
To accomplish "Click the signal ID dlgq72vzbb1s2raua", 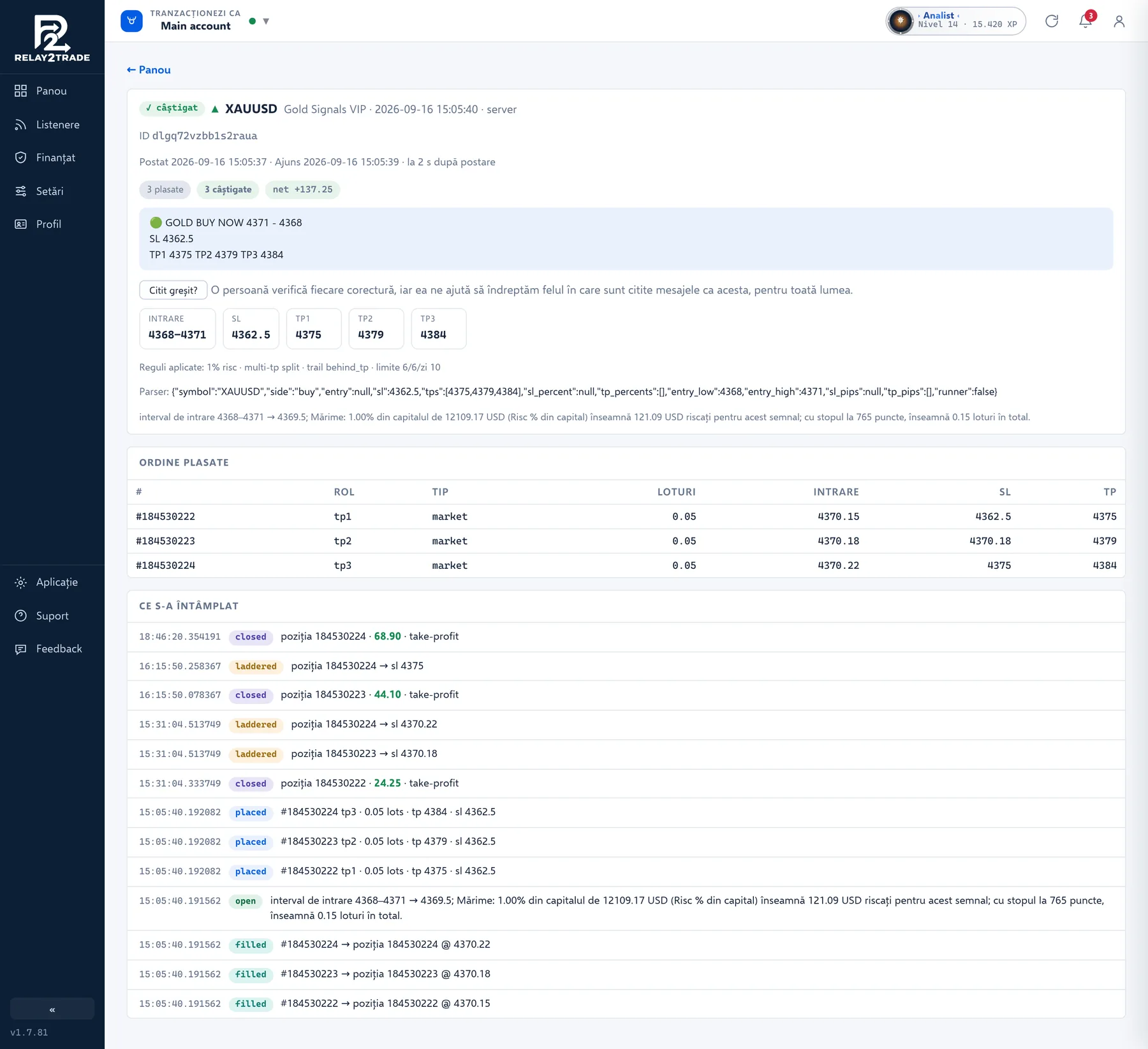I will pyautogui.click(x=205, y=136).
